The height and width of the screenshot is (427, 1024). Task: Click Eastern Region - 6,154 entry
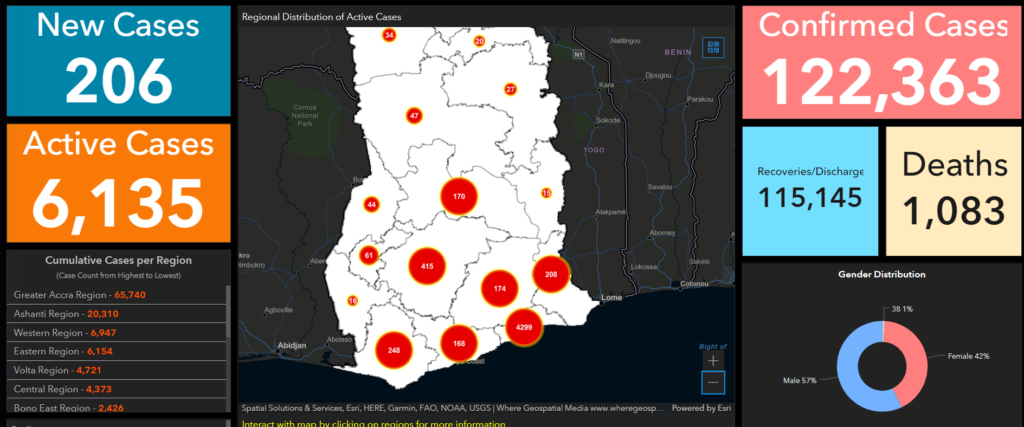[x=116, y=351]
